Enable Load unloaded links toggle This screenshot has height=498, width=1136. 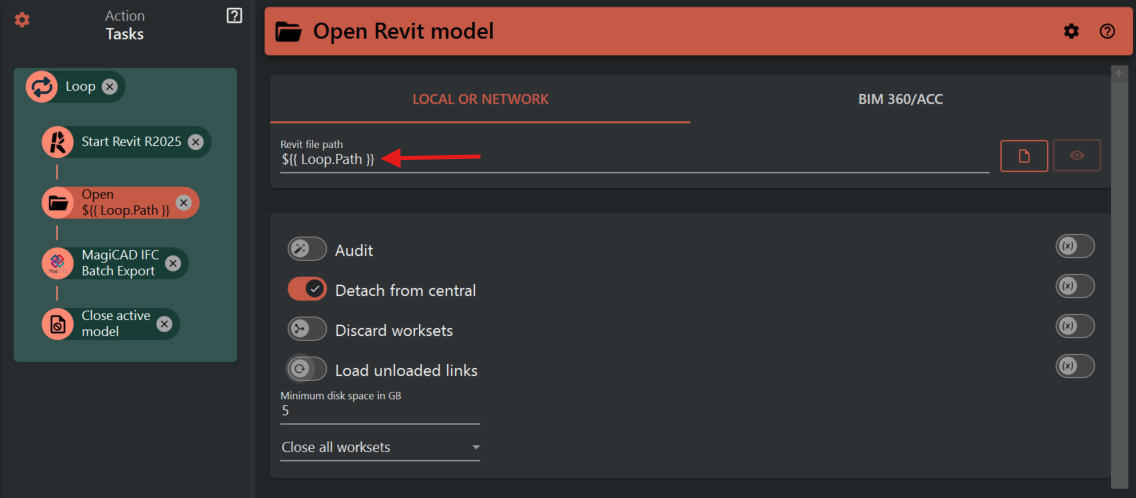pos(307,369)
